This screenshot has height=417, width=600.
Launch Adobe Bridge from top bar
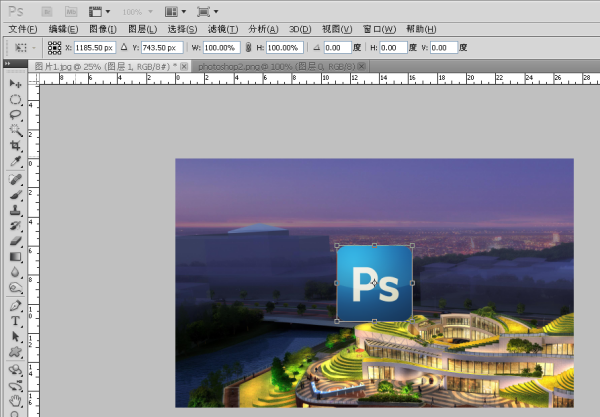47,11
